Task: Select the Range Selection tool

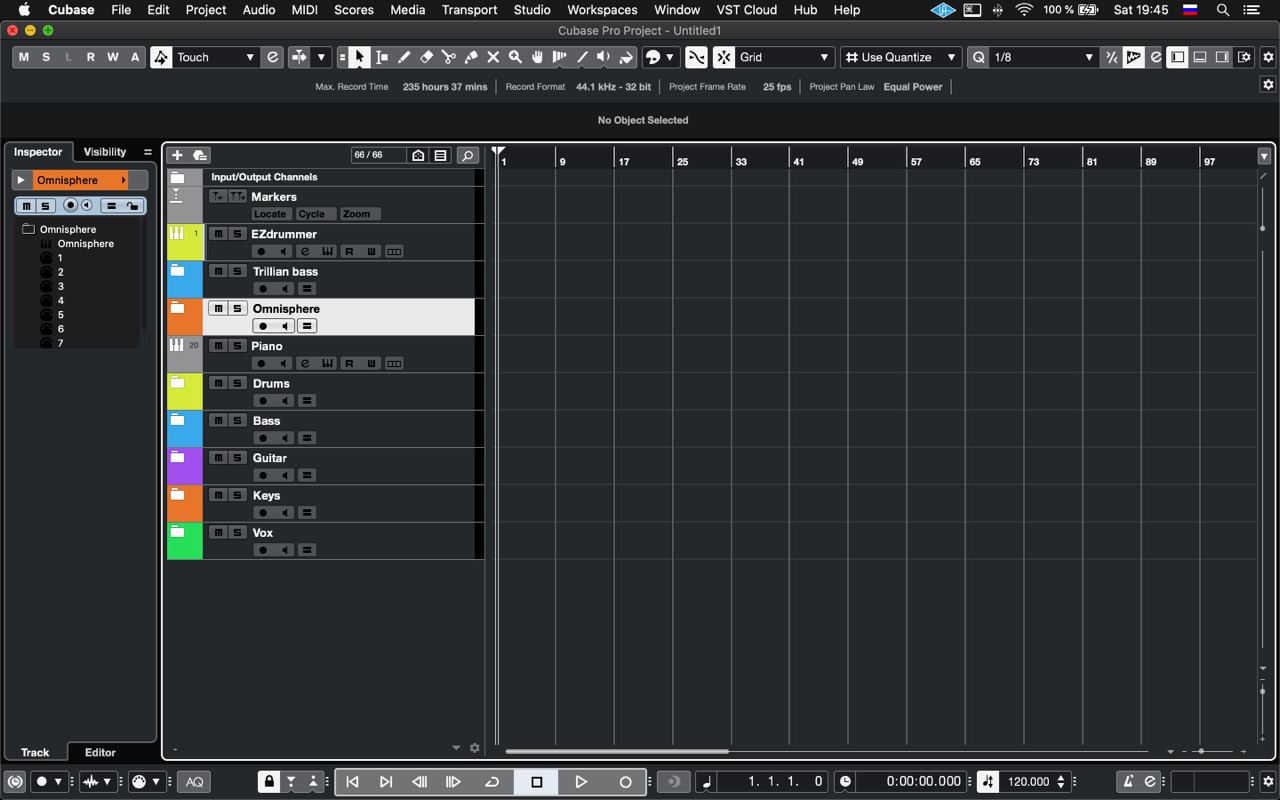Action: [x=382, y=57]
